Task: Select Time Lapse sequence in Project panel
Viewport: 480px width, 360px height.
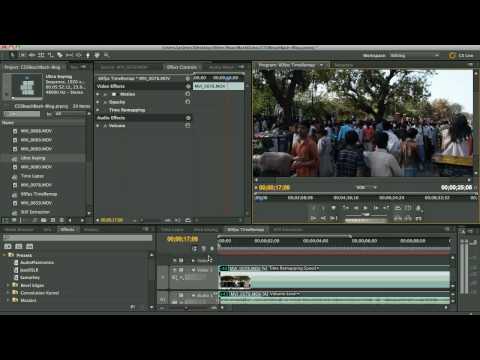Action: point(32,176)
